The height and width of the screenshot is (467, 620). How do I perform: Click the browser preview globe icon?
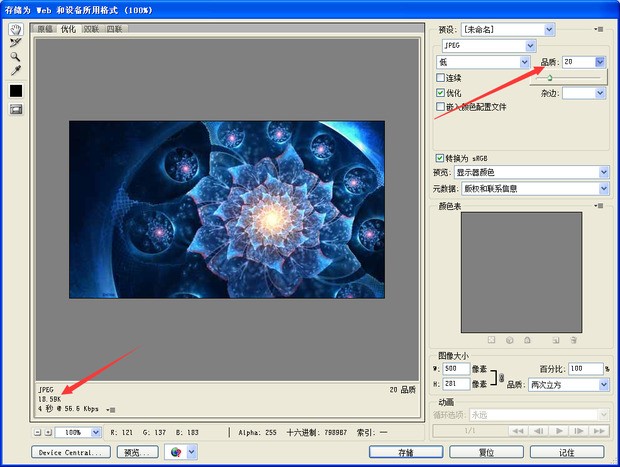click(178, 452)
